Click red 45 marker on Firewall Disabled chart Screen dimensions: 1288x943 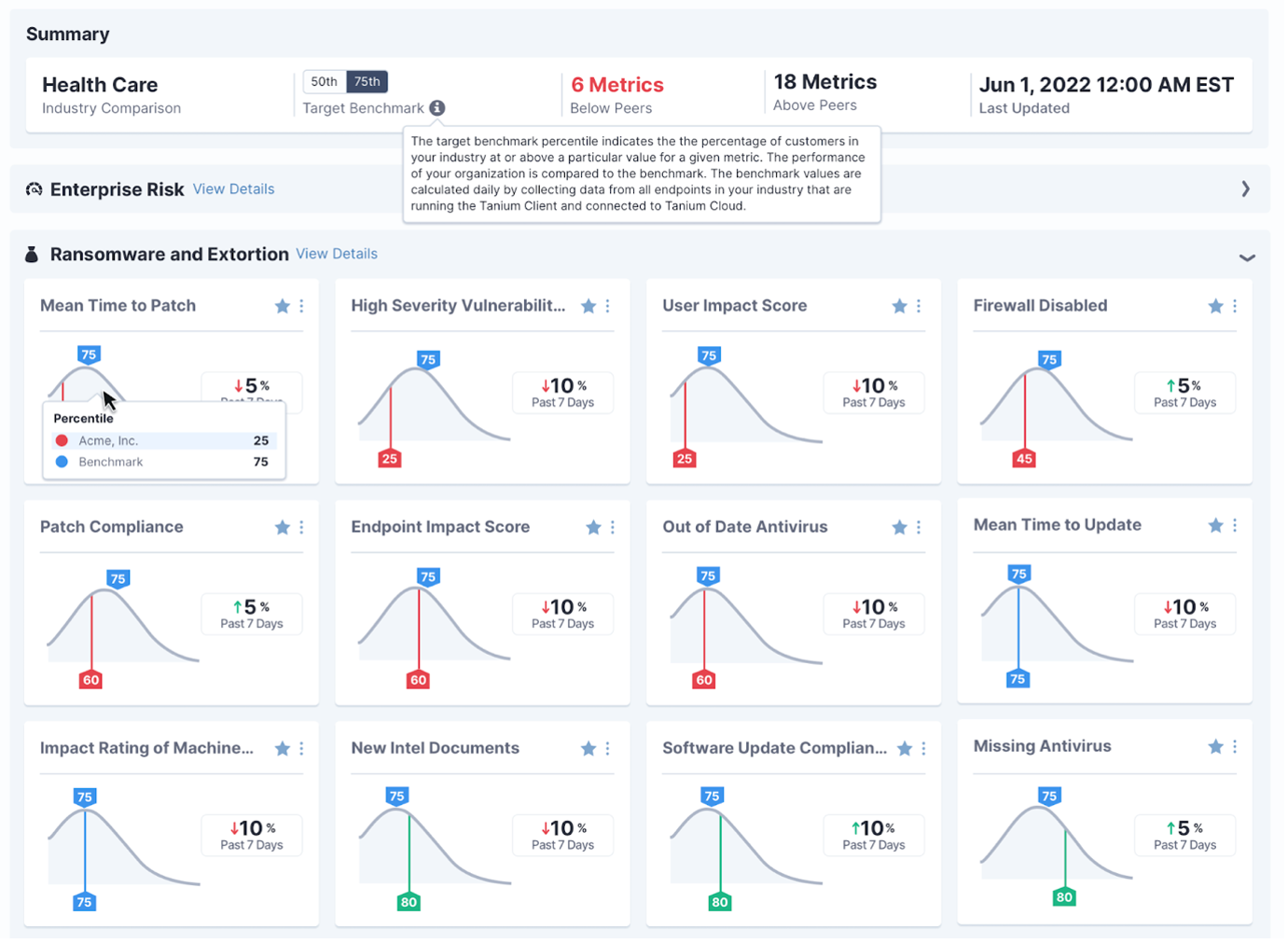pyautogui.click(x=1024, y=459)
